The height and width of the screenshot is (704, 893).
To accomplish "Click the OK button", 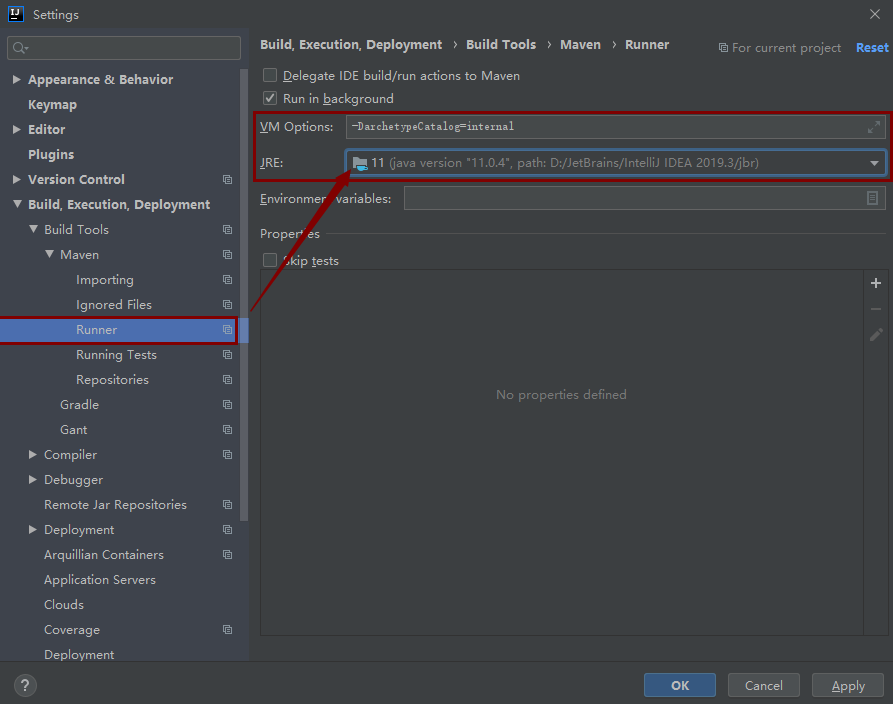I will pos(680,685).
